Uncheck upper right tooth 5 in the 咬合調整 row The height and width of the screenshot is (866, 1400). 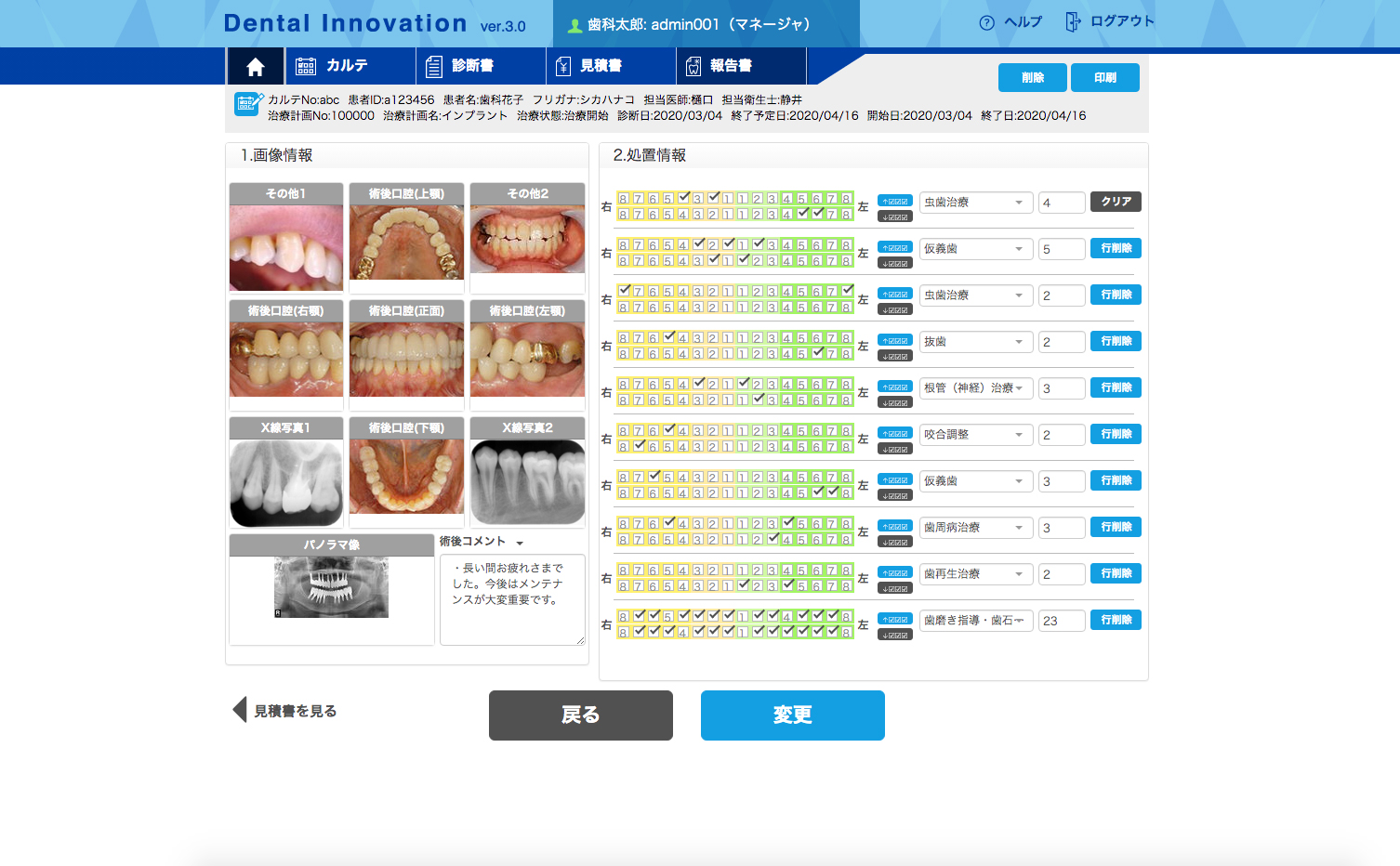[668, 430]
